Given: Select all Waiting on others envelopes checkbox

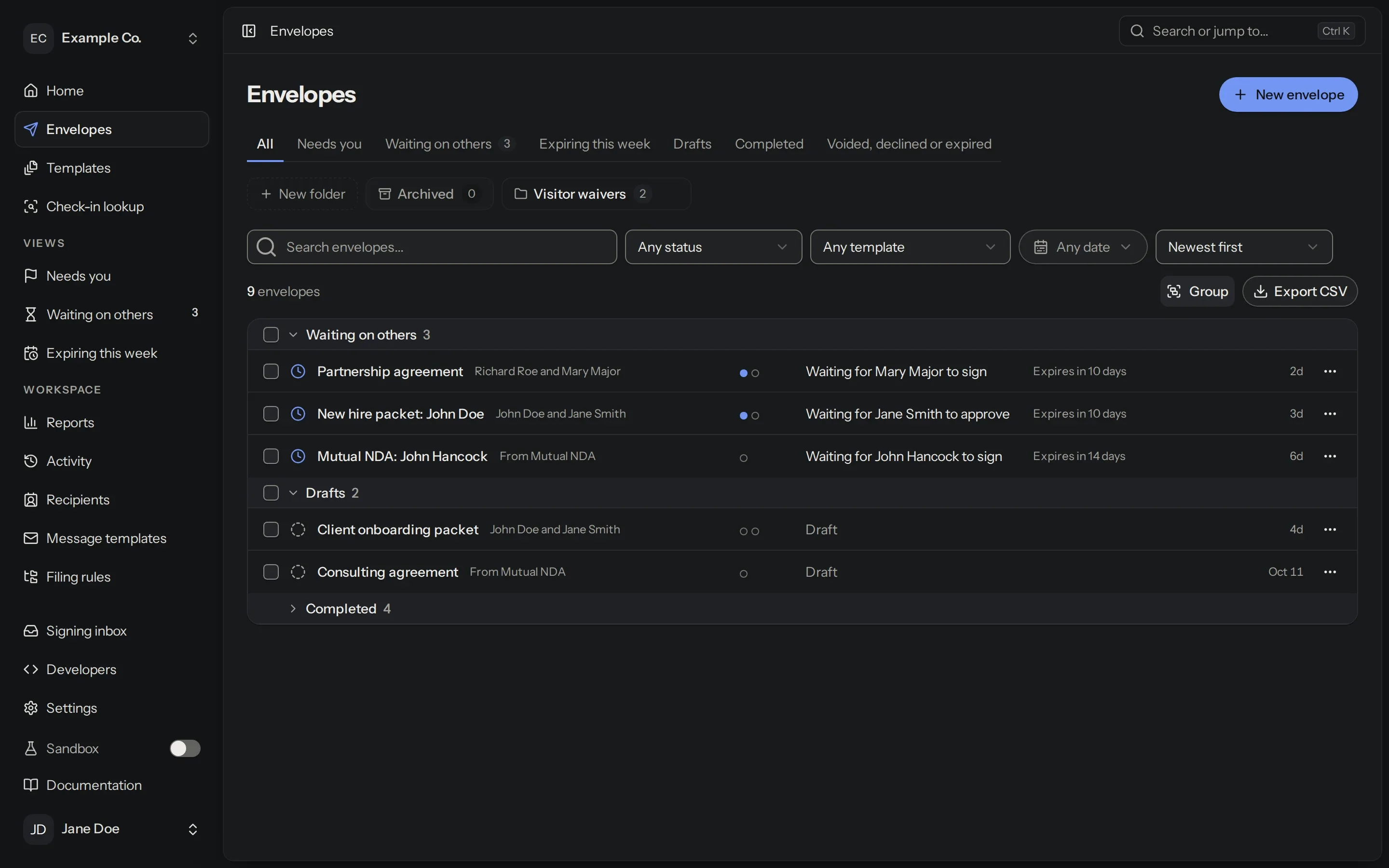Looking at the screenshot, I should [271, 335].
